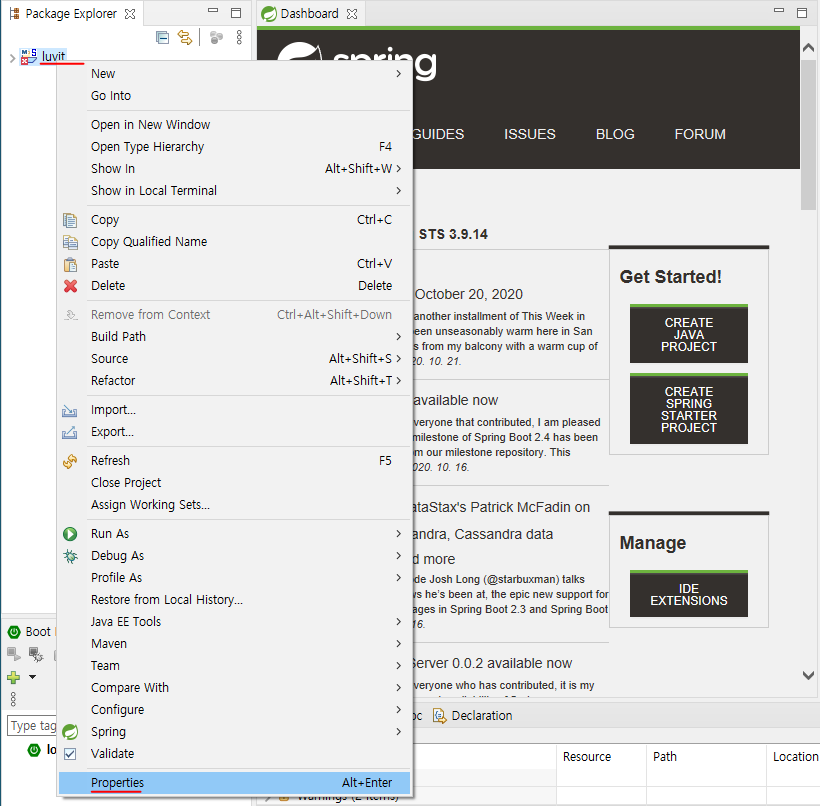Click IDE EXTENSIONS button

click(x=688, y=594)
